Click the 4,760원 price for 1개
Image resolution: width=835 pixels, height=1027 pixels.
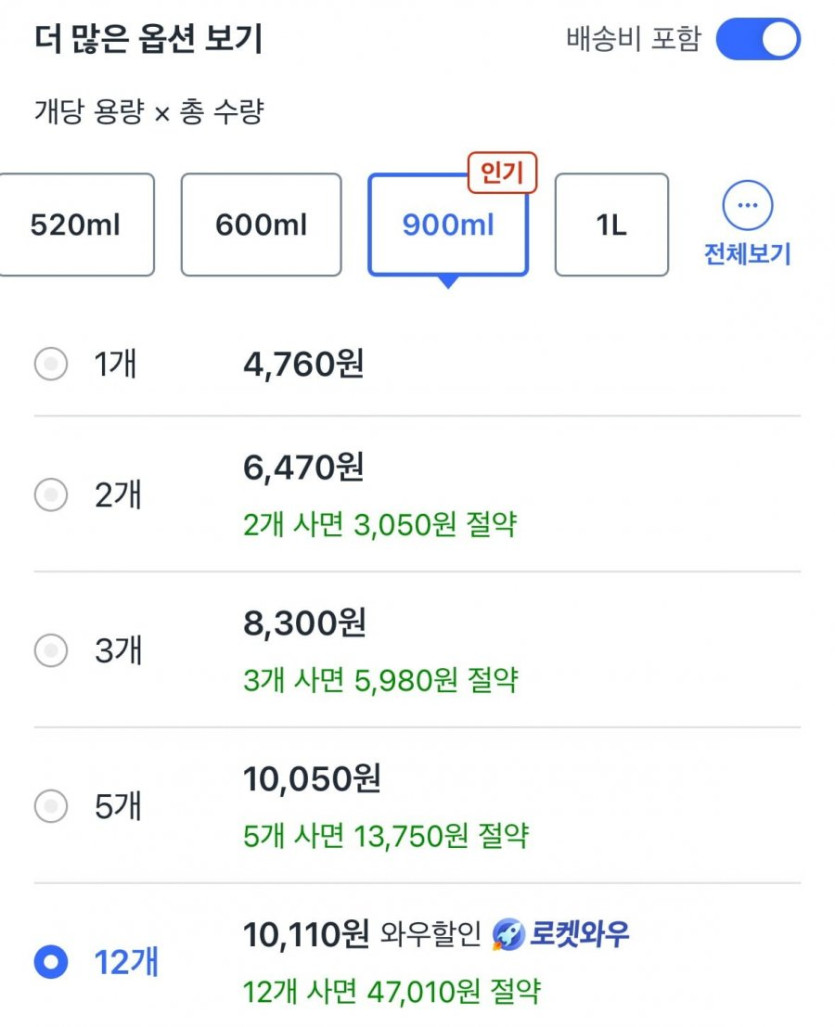(x=303, y=364)
